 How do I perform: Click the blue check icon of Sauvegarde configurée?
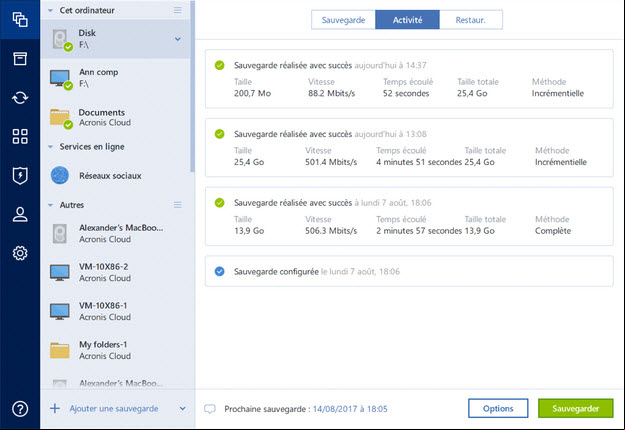pos(220,271)
